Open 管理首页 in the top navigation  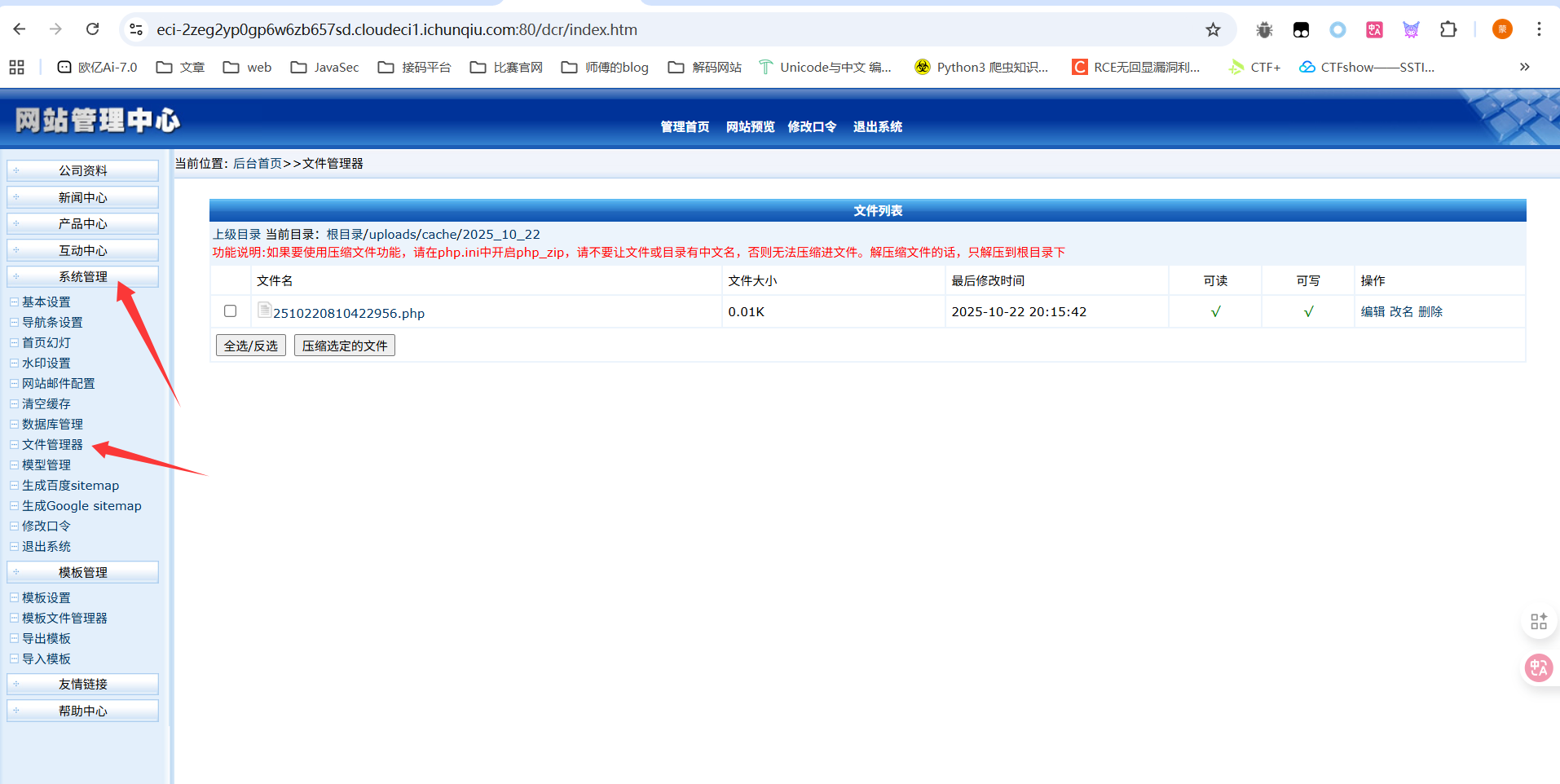[x=685, y=127]
